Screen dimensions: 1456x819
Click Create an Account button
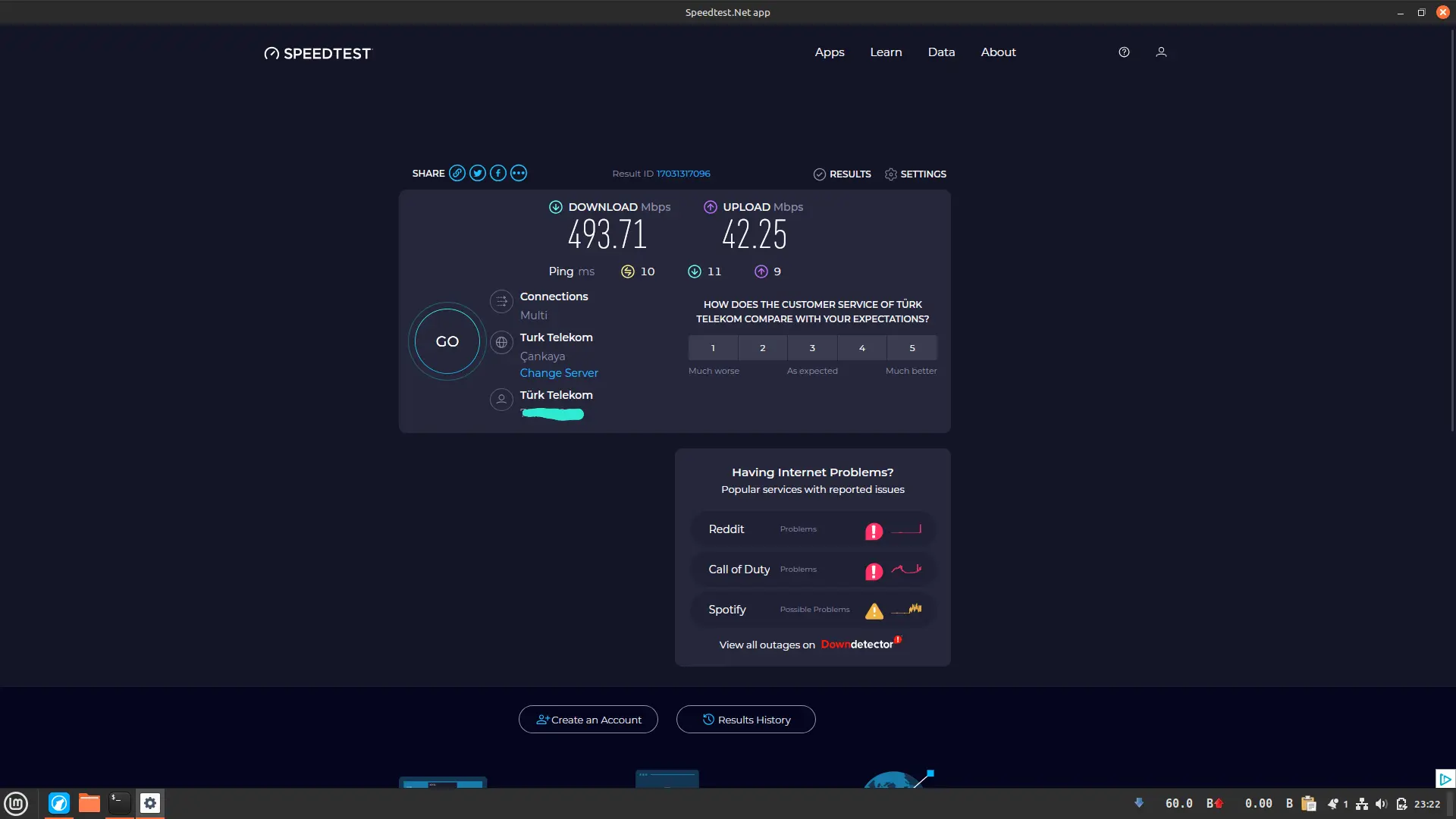pos(588,720)
